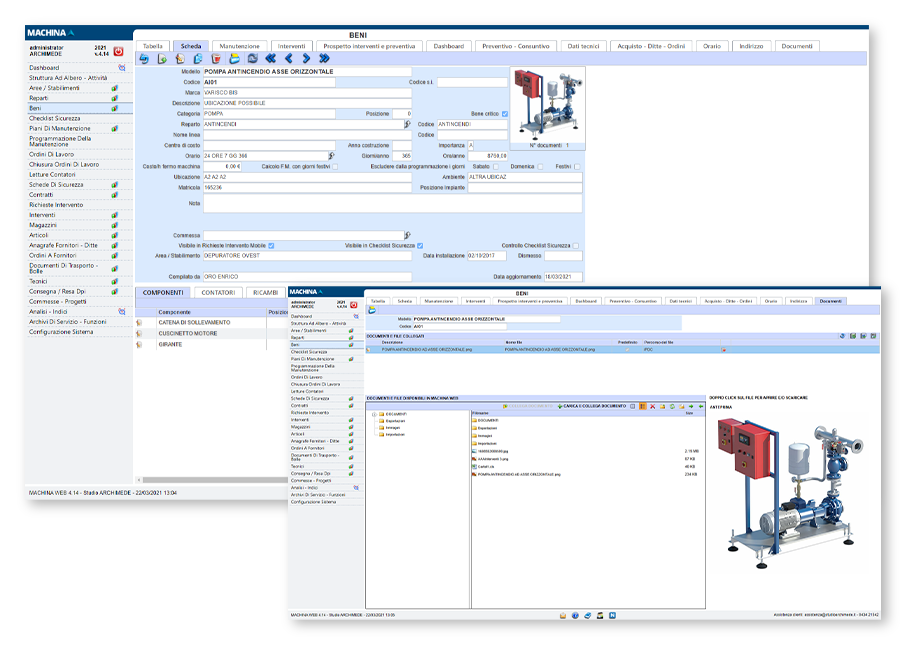The width and height of the screenshot is (900, 660).
Task: Switch to Manutenzione tab in back window
Action: 239,46
